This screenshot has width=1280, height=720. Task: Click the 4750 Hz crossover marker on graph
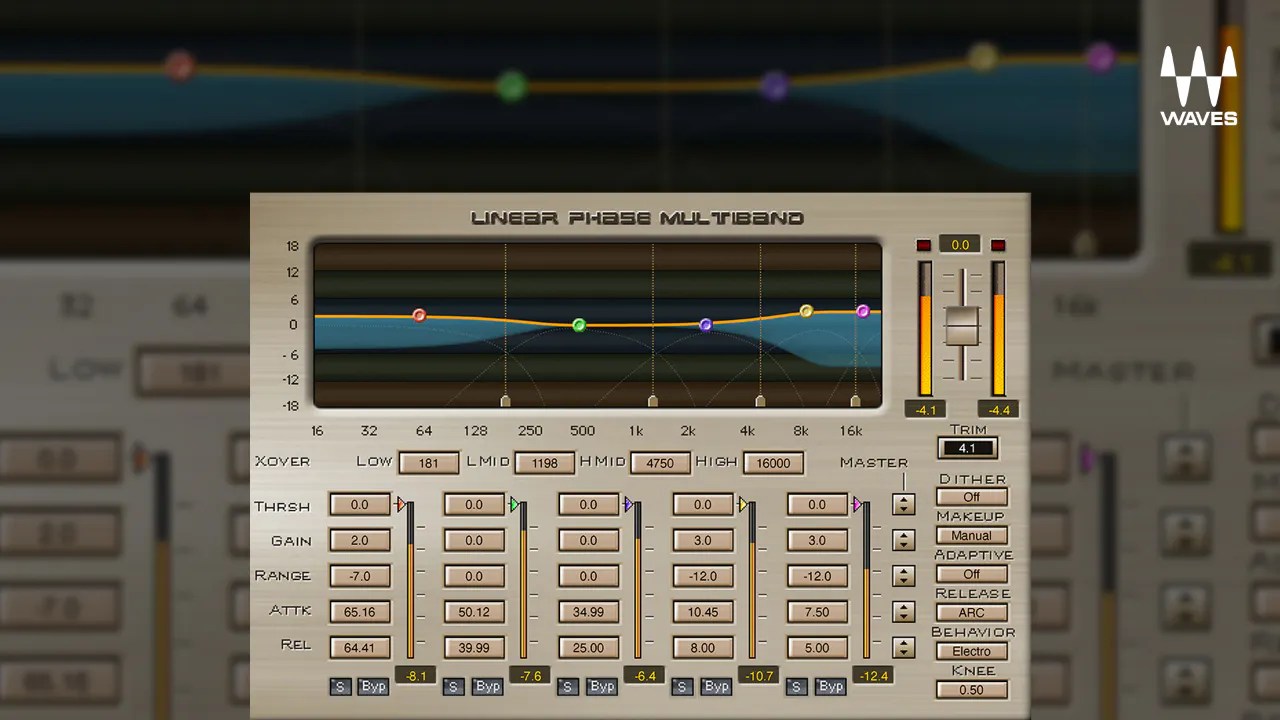(x=760, y=401)
